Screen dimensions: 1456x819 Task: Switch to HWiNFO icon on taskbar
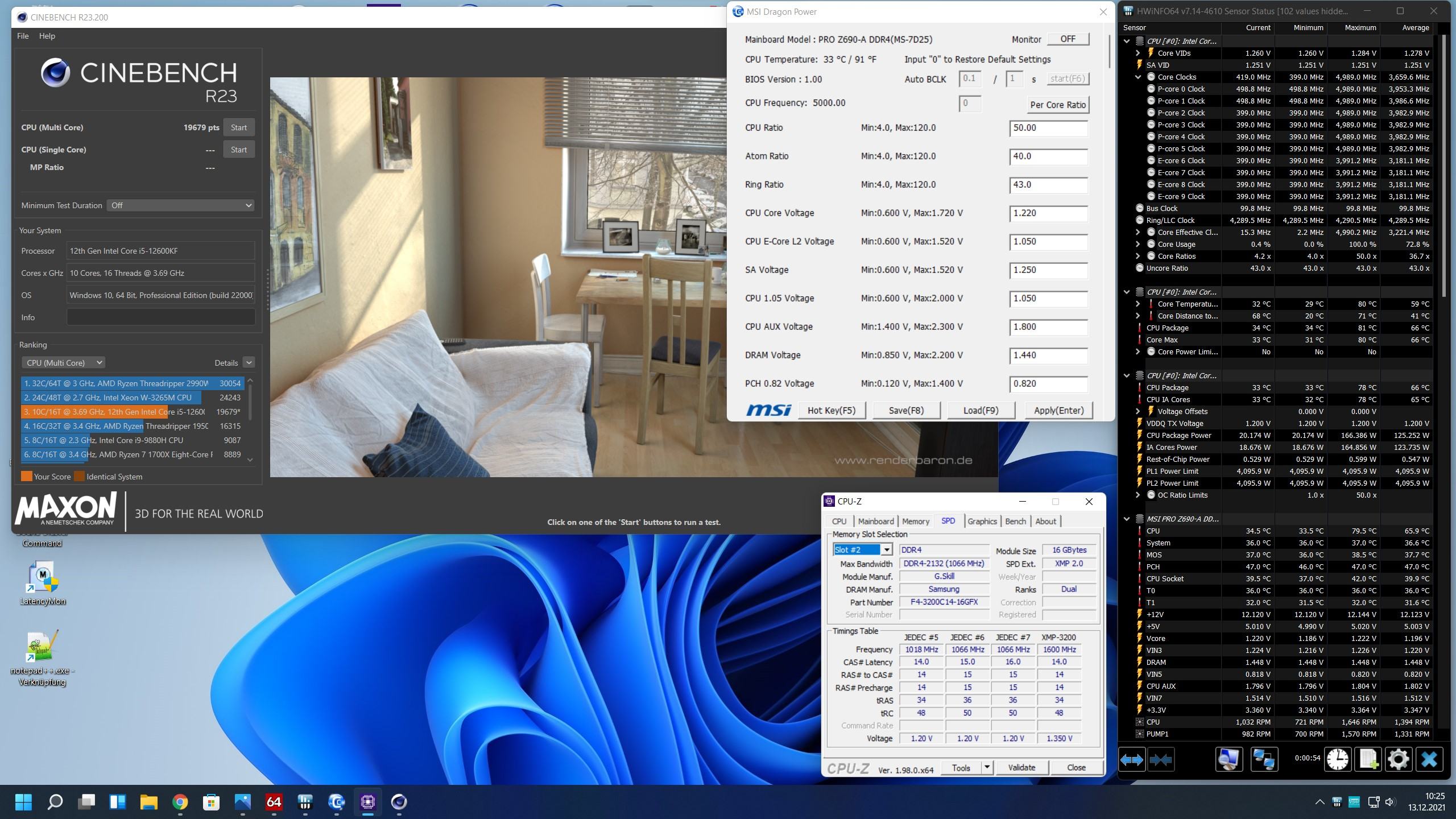[305, 802]
